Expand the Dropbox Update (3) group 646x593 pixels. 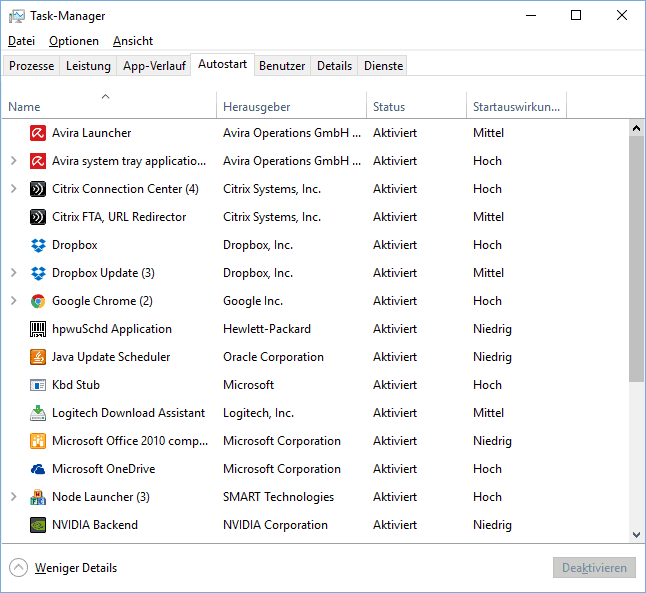pos(14,273)
